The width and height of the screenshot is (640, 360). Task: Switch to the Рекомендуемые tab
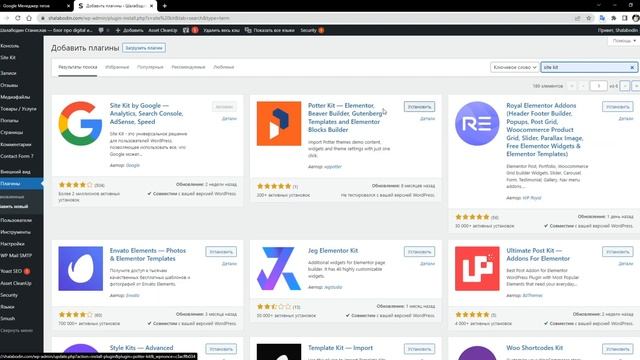(x=188, y=67)
